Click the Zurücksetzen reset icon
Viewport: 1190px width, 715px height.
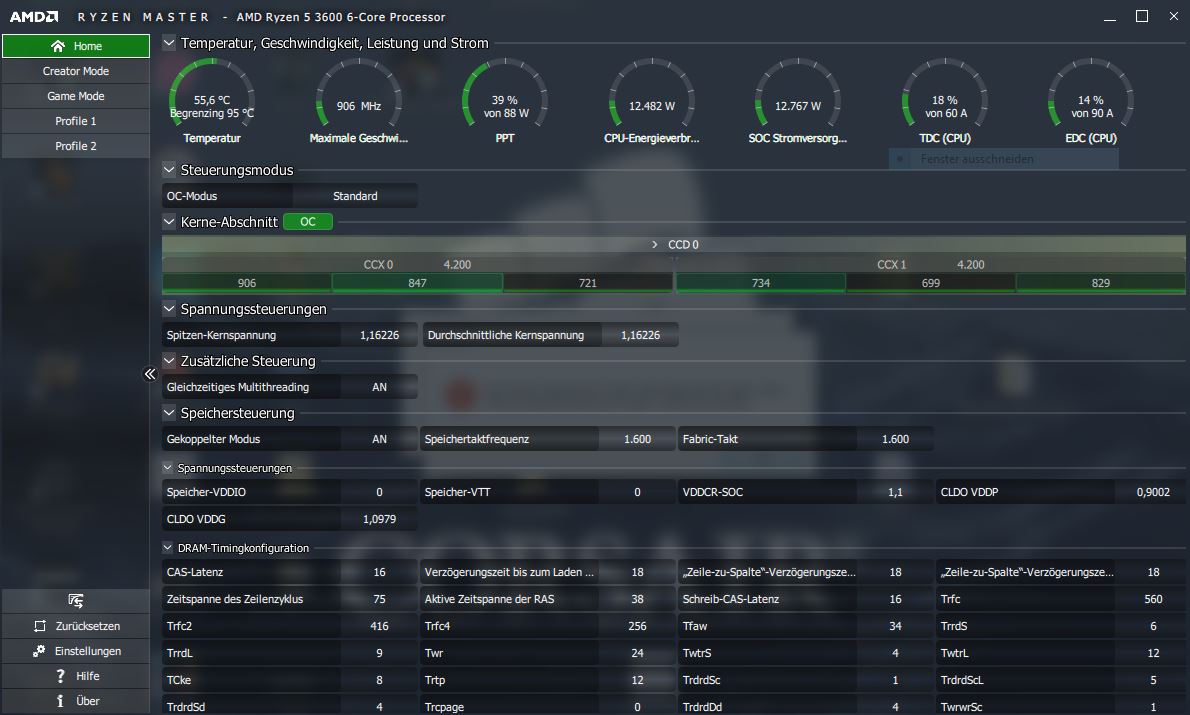(40, 626)
